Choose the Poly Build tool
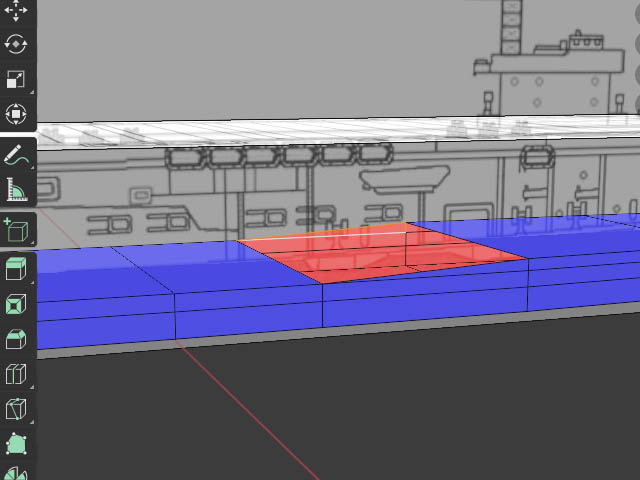640x480 pixels. coord(17,444)
